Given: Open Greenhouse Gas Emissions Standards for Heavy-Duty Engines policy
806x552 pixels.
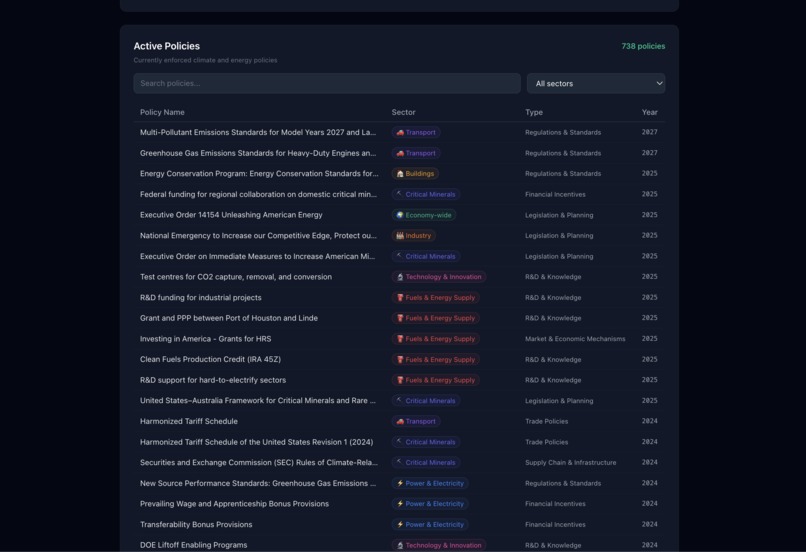Looking at the screenshot, I should point(258,153).
